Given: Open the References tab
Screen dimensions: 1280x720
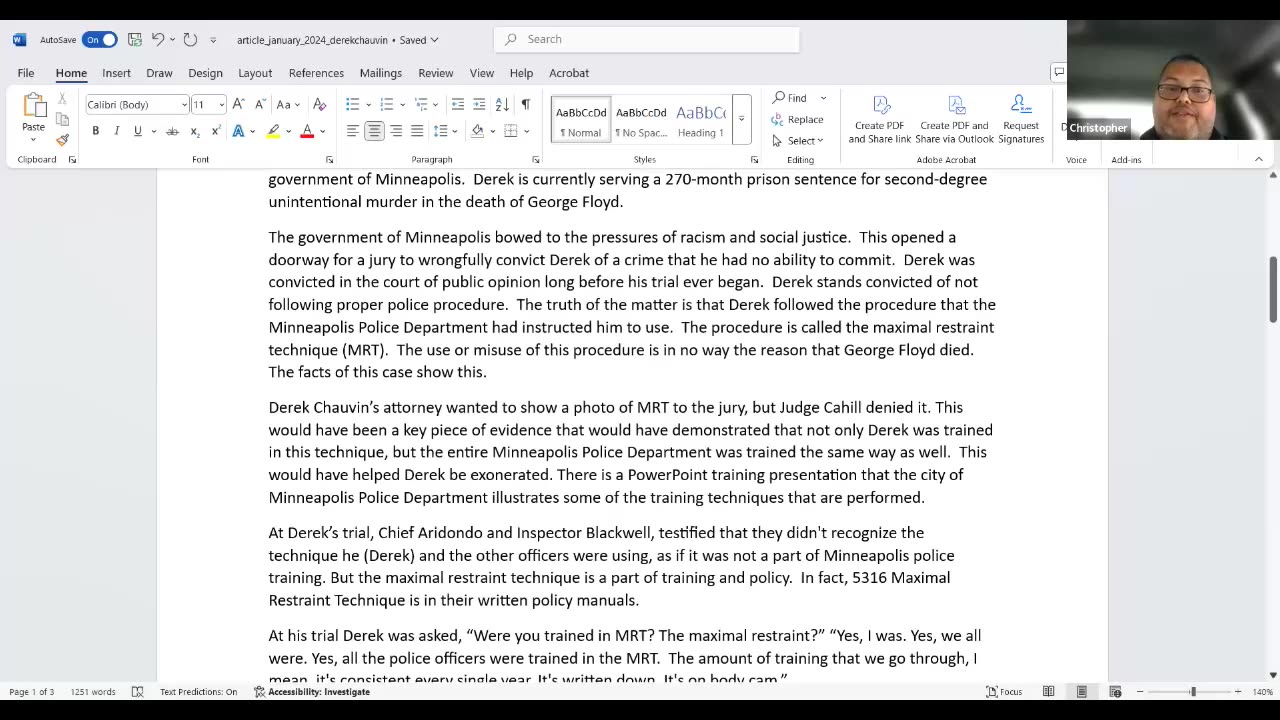Looking at the screenshot, I should click(x=316, y=73).
